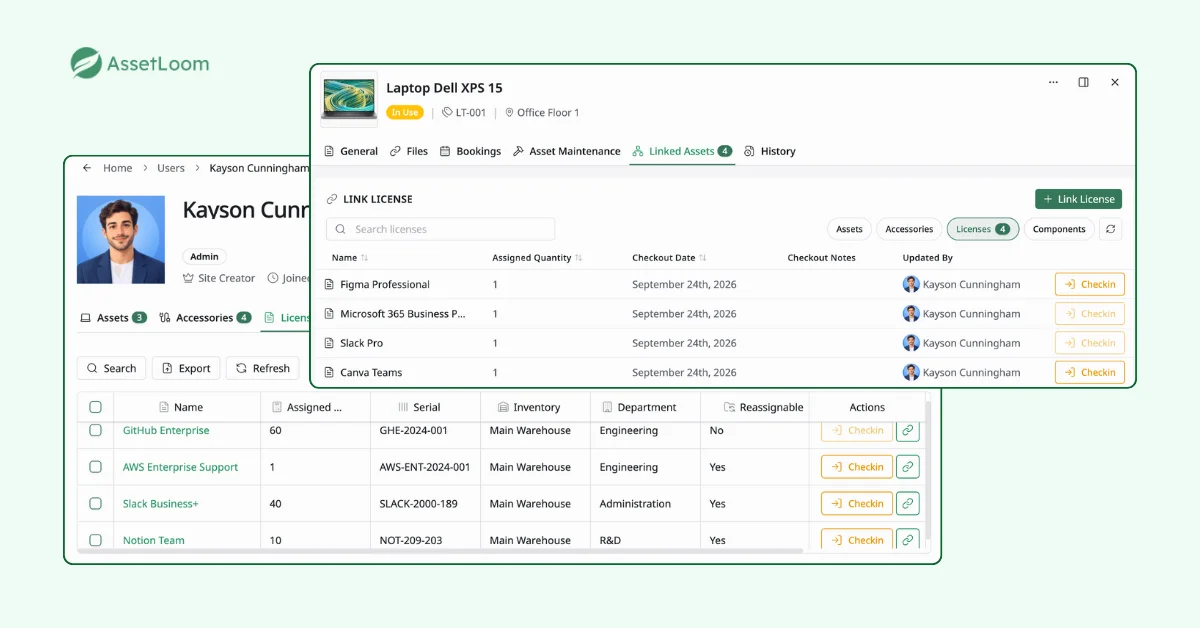Click the Slack Pro license row
Image resolution: width=1200 pixels, height=628 pixels.
point(725,343)
